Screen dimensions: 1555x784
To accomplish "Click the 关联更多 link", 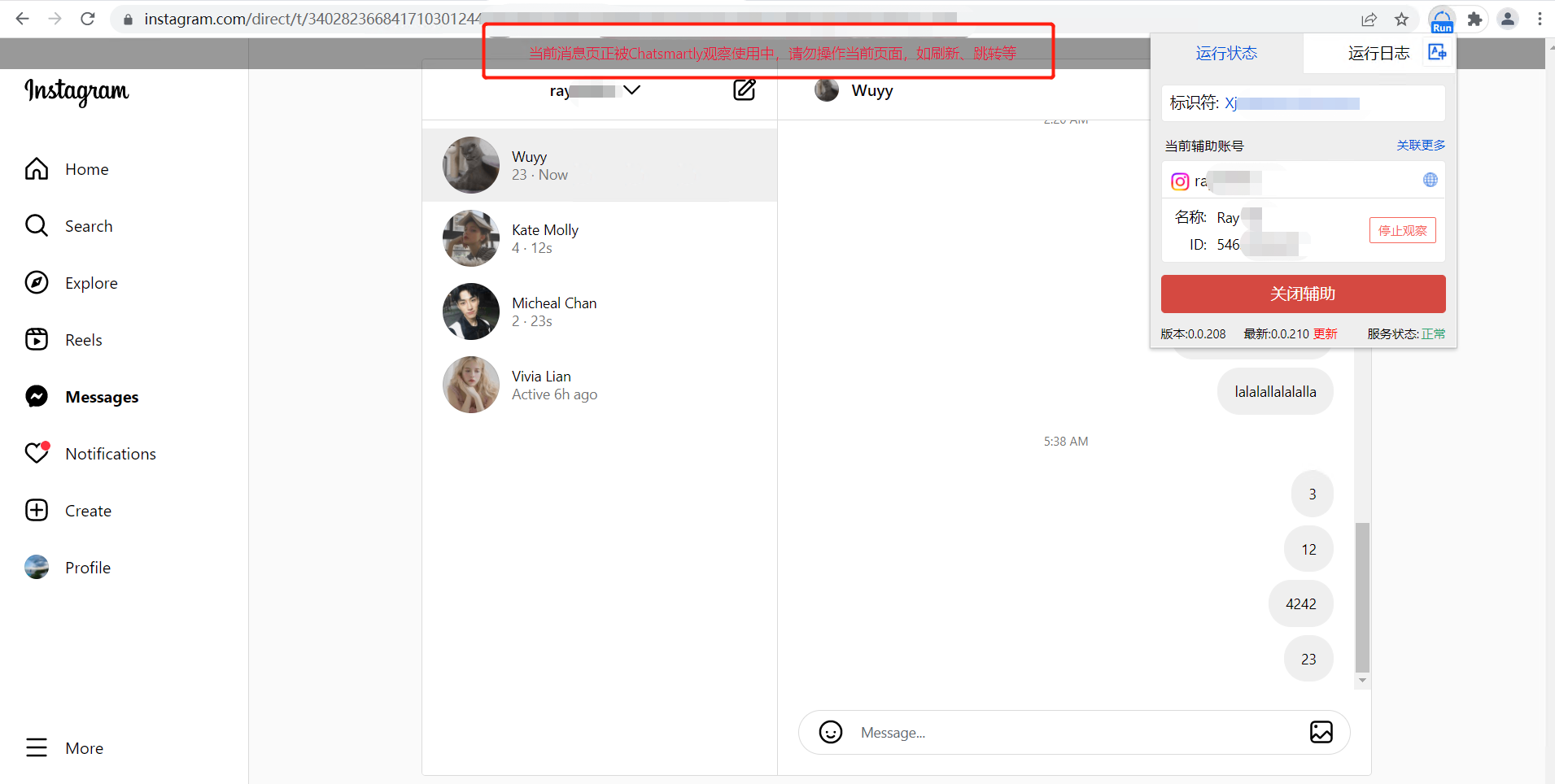I will click(x=1421, y=146).
